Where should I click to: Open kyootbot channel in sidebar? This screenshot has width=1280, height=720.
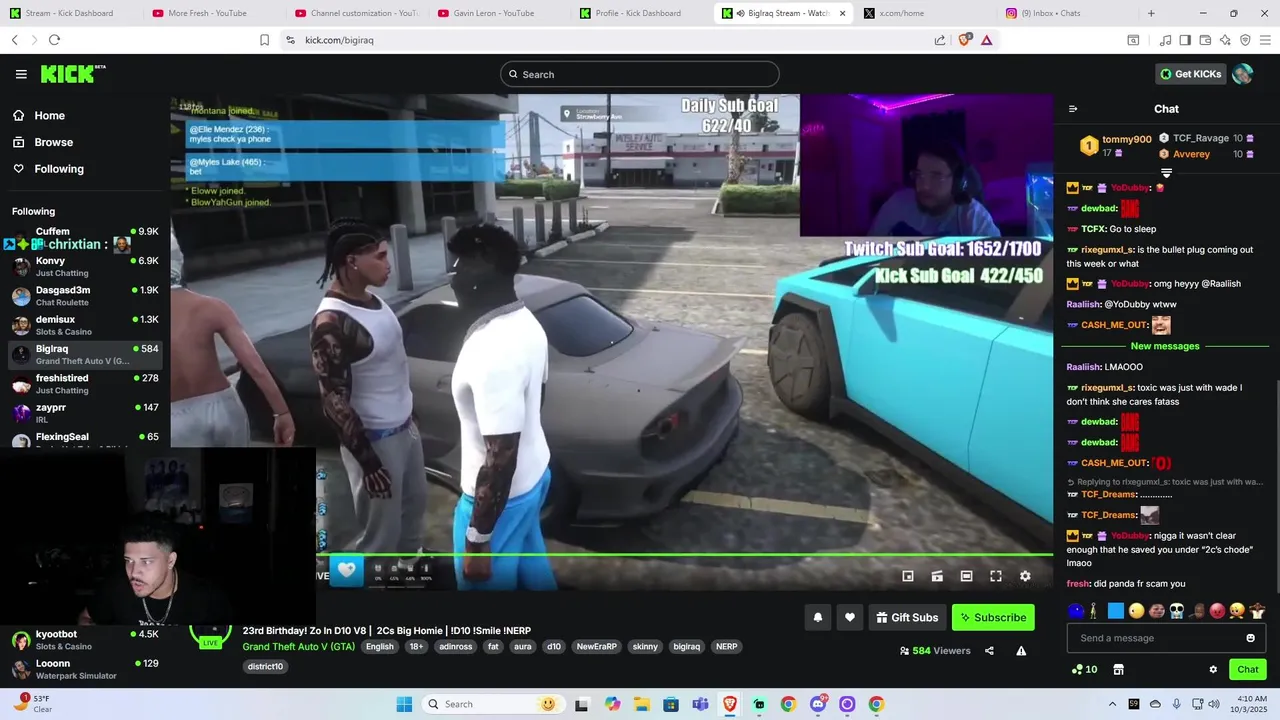(84, 640)
